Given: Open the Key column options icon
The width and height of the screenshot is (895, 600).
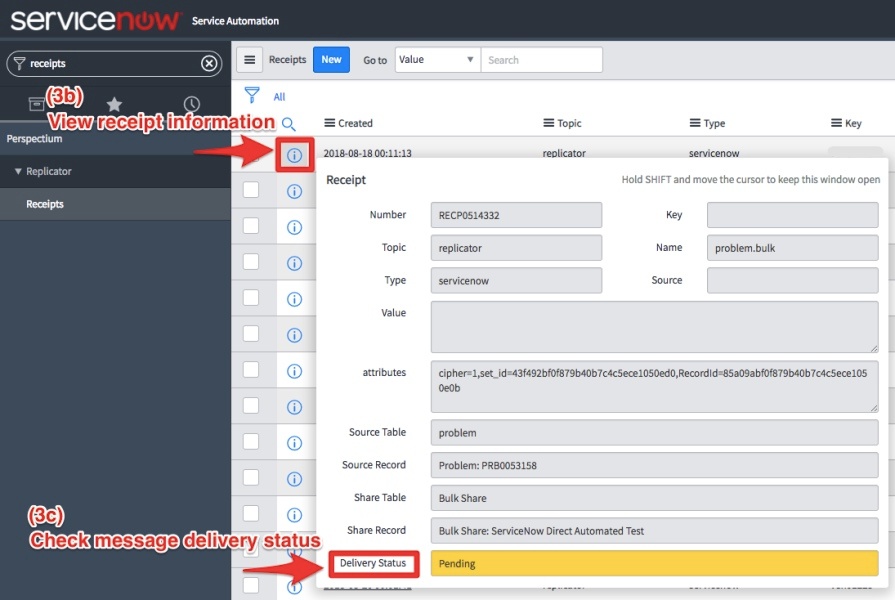Looking at the screenshot, I should (836, 123).
